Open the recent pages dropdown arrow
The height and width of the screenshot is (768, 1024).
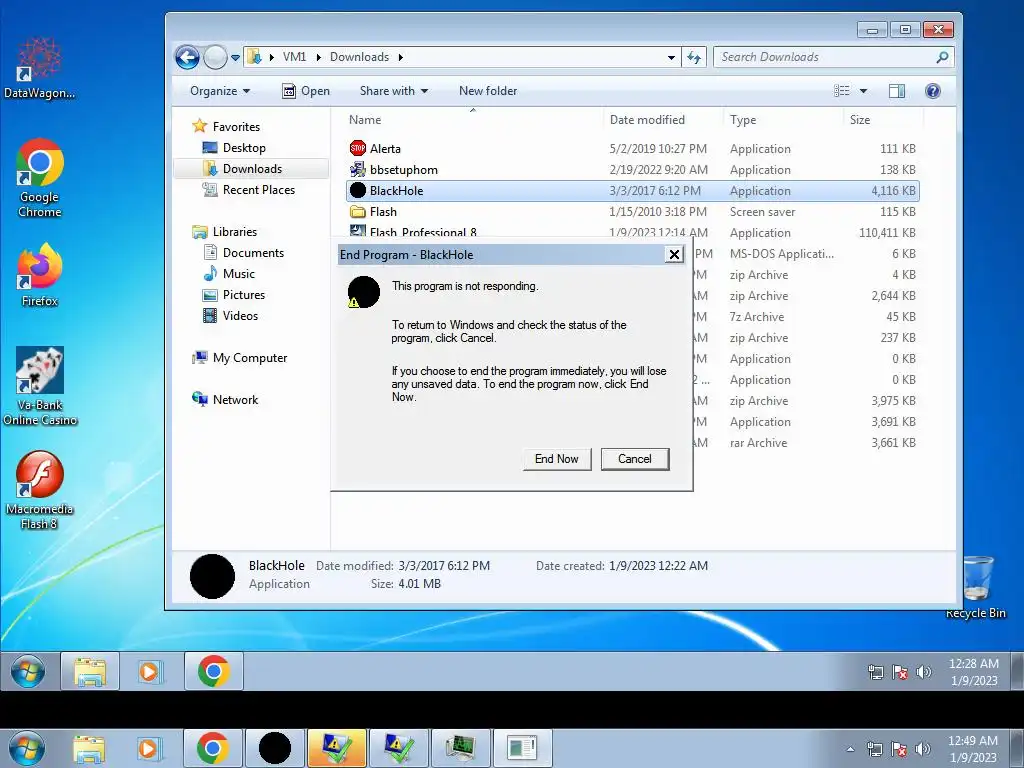pos(236,57)
